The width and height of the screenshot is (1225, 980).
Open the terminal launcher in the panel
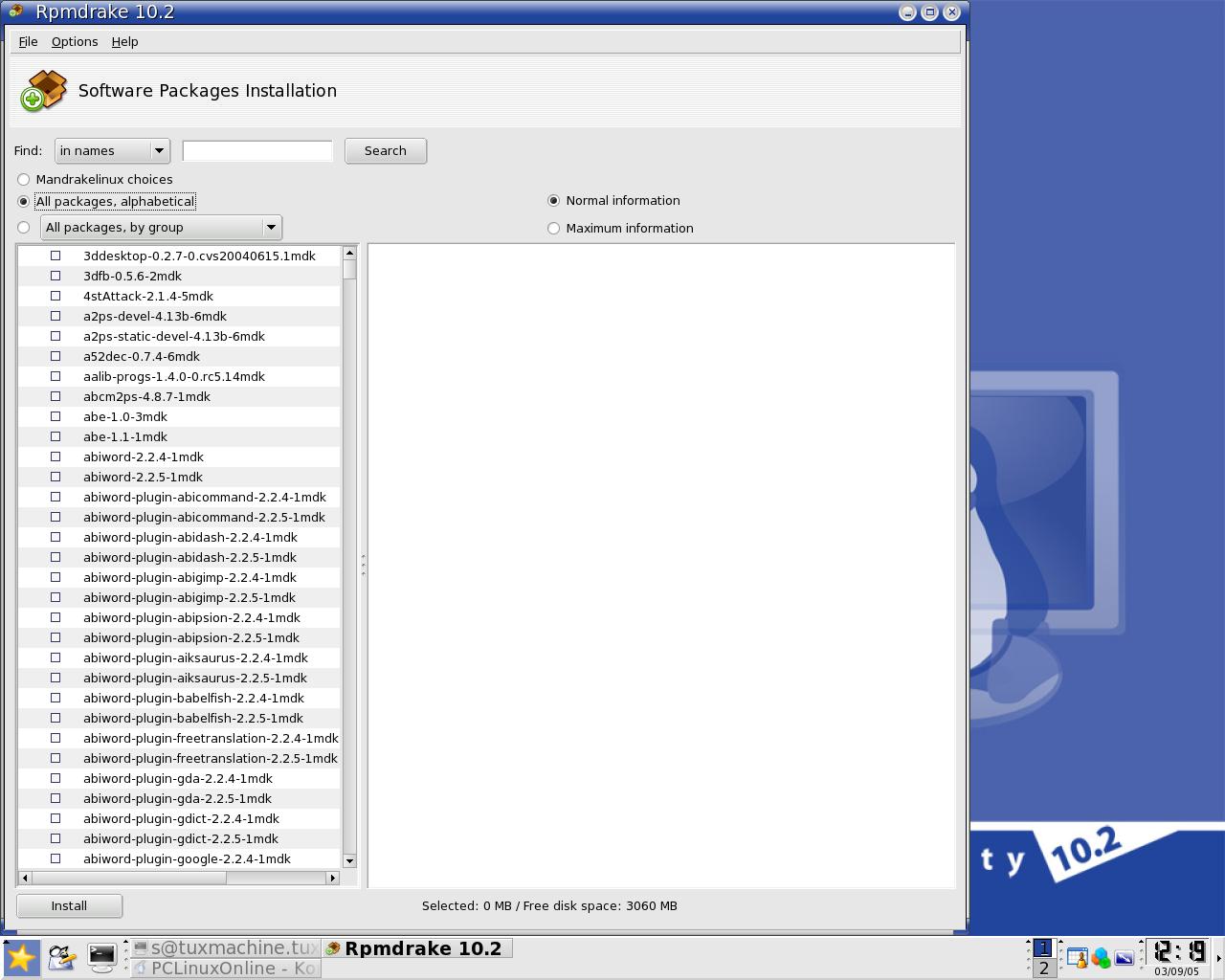coord(101,957)
